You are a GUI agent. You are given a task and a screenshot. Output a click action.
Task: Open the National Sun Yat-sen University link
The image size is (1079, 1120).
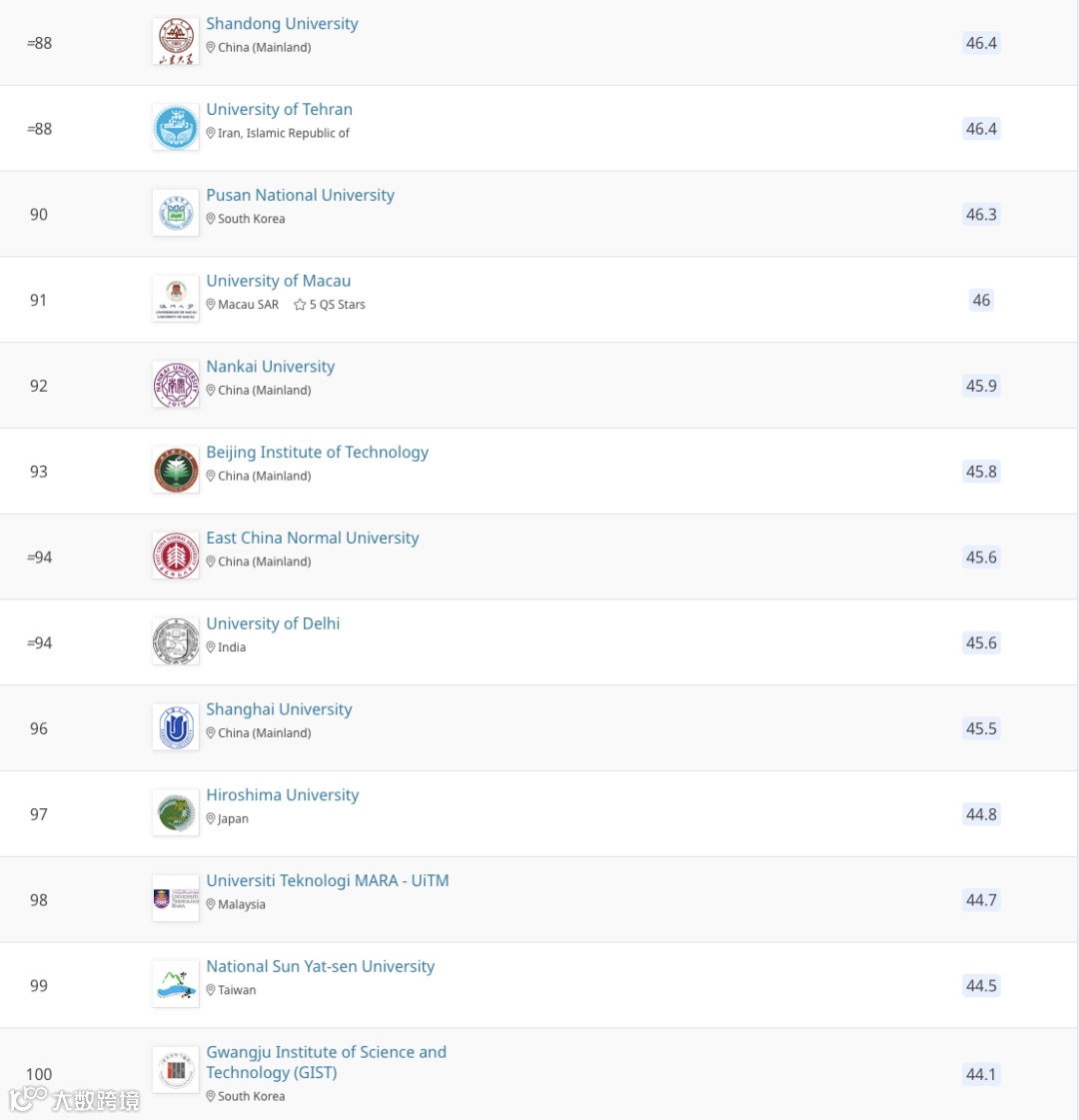pyautogui.click(x=320, y=967)
